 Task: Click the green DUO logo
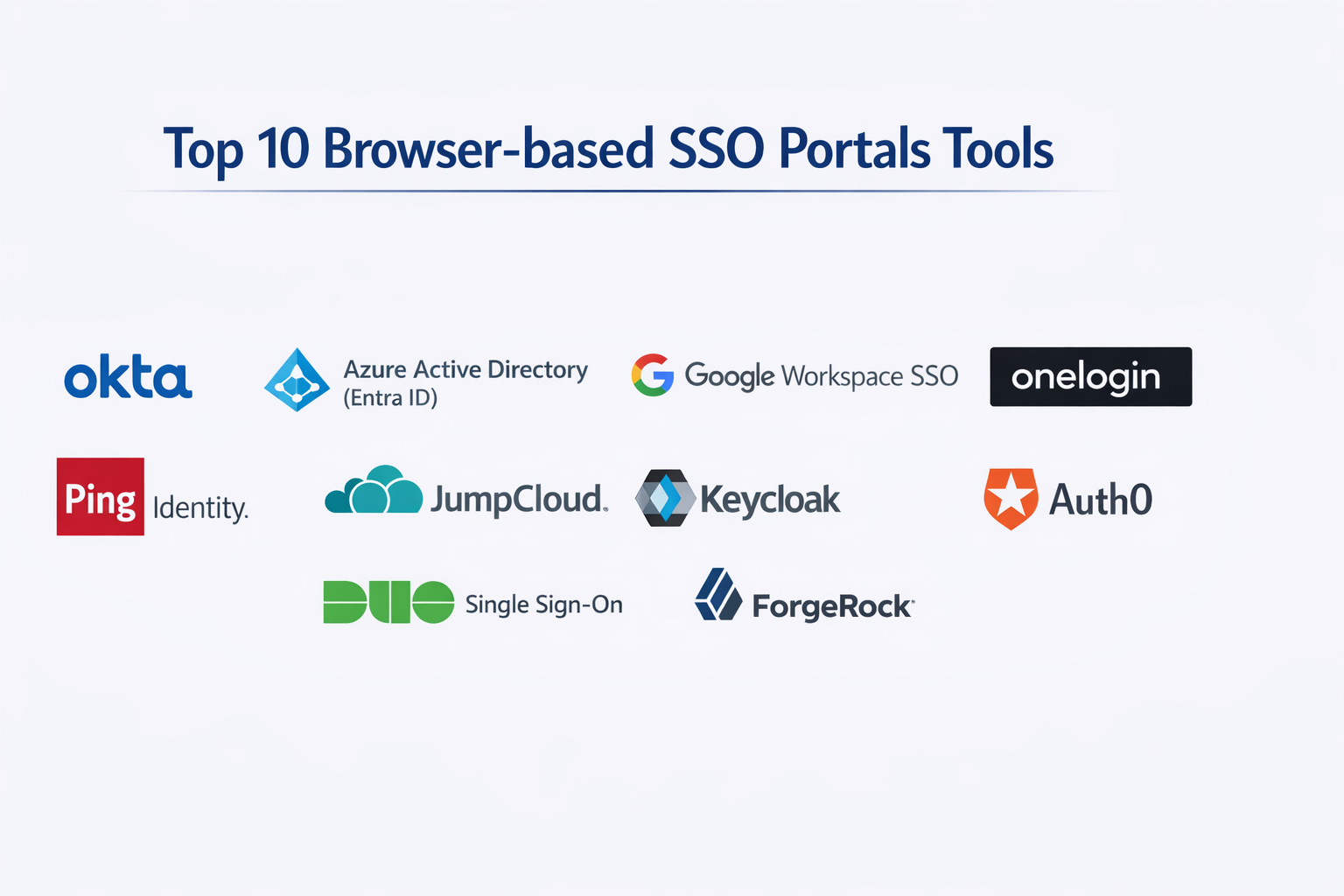[x=388, y=602]
